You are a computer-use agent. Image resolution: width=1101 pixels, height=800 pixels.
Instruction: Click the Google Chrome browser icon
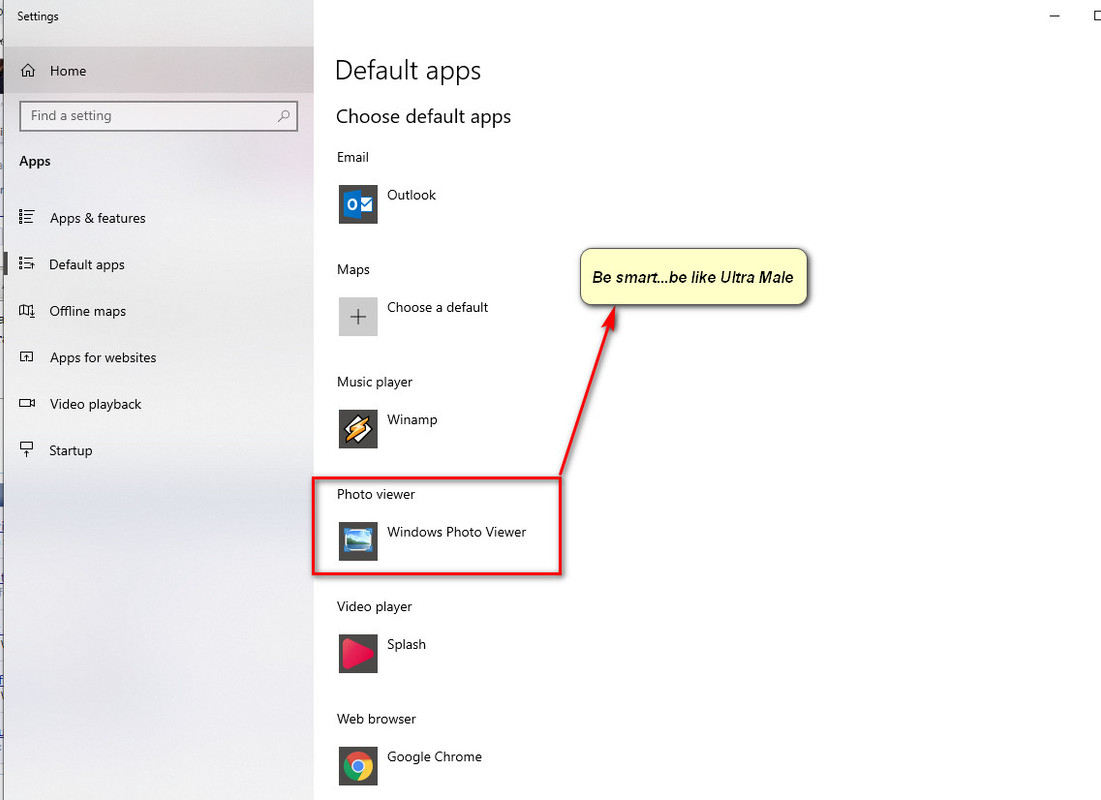pyautogui.click(x=358, y=766)
